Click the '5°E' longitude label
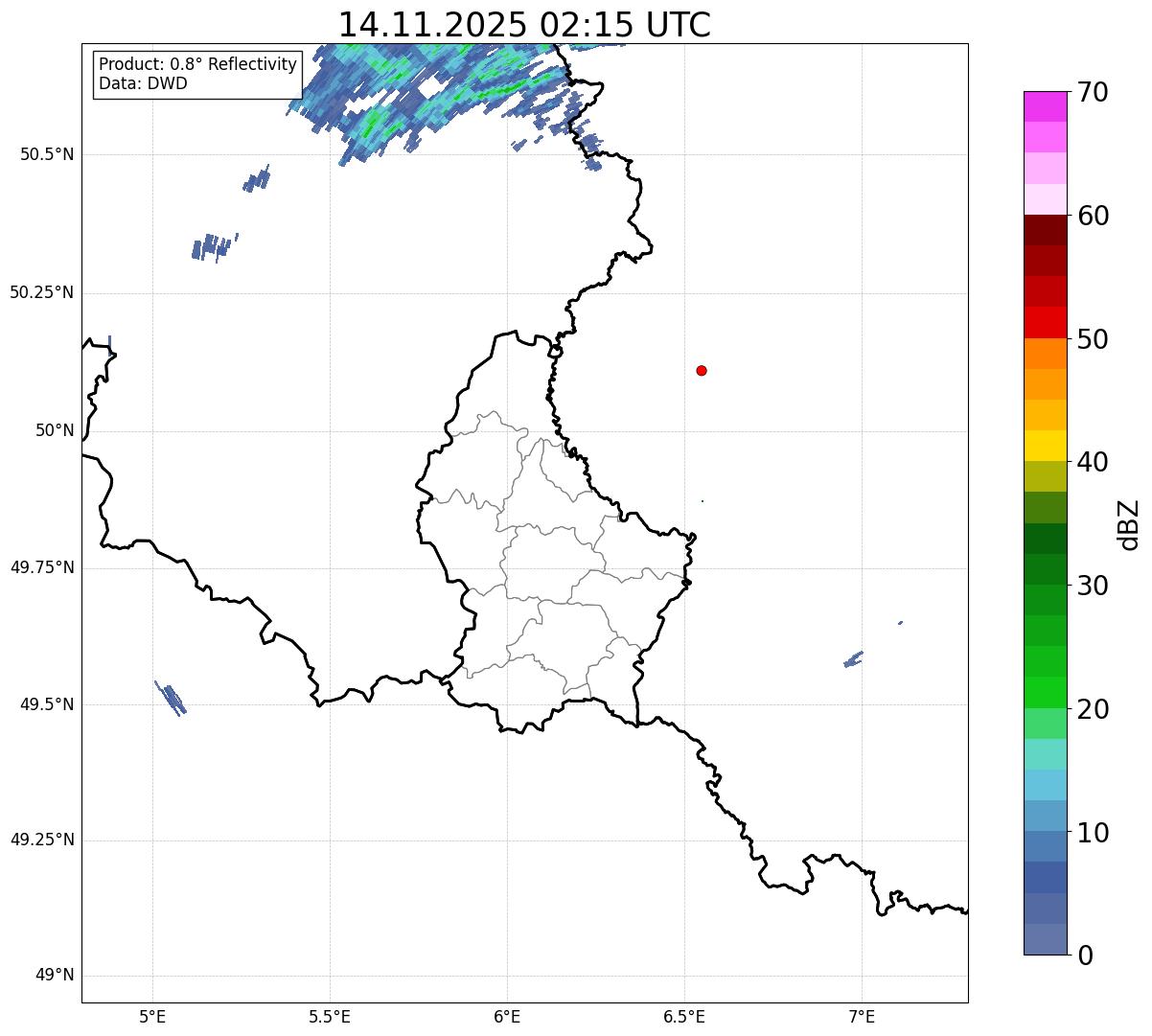The width and height of the screenshot is (1152, 1036). pos(152,1016)
